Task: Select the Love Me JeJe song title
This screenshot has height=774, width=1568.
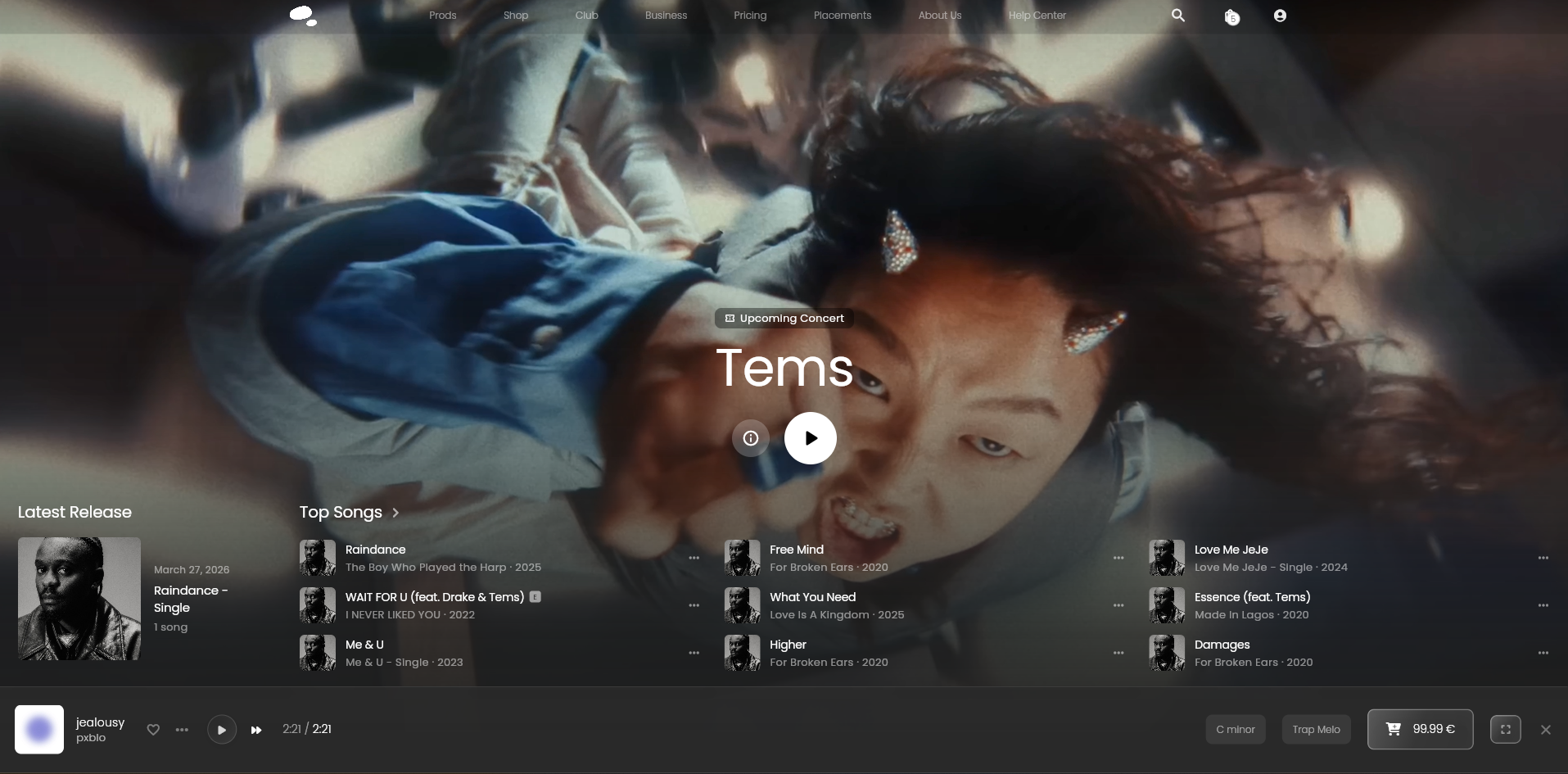Action: (1231, 550)
